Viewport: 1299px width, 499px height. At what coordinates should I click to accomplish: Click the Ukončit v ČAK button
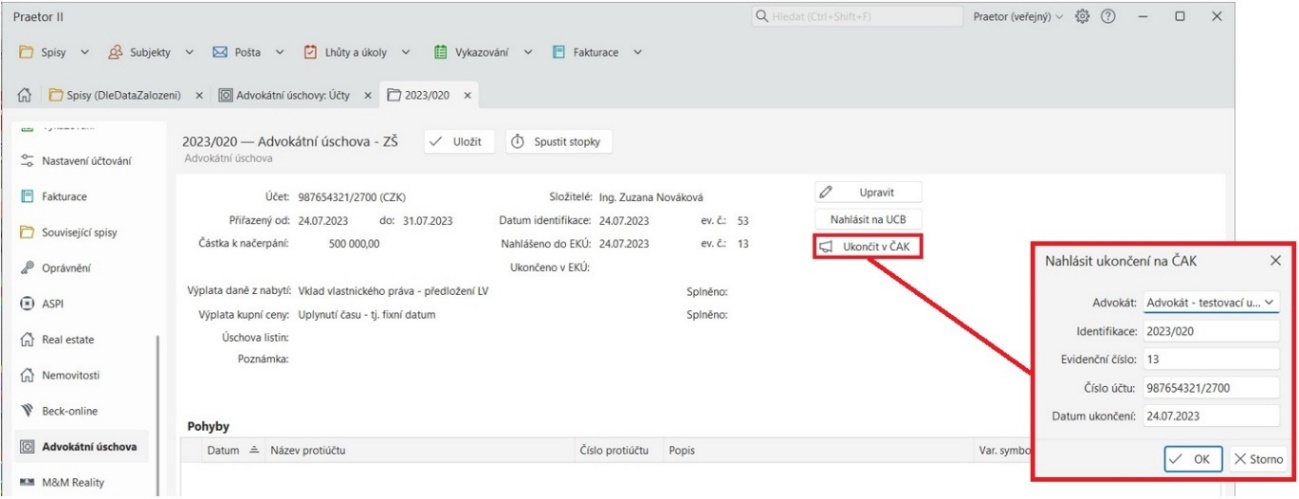pos(867,246)
